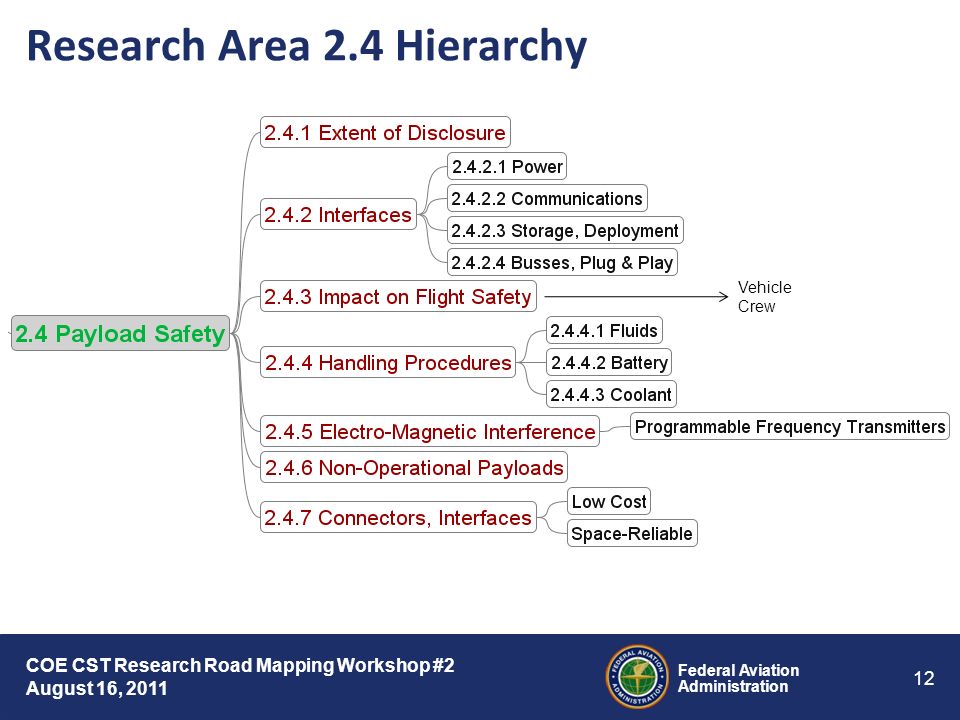
Task: Select the 2.4.2.4 Busses, Plug & Play node
Action: 562,262
